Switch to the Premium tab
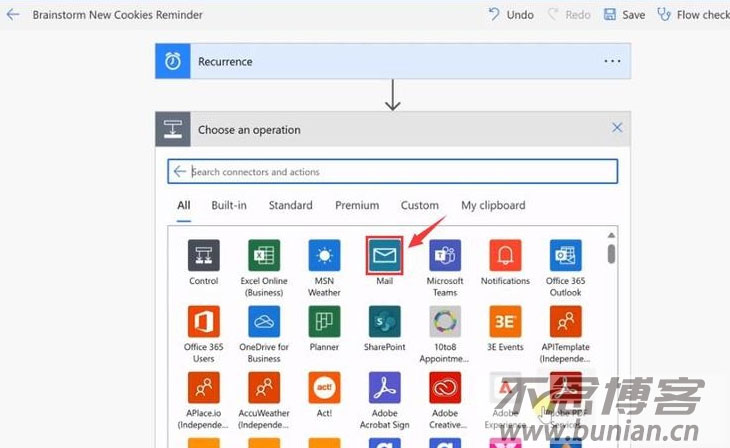The height and width of the screenshot is (448, 730). point(357,205)
